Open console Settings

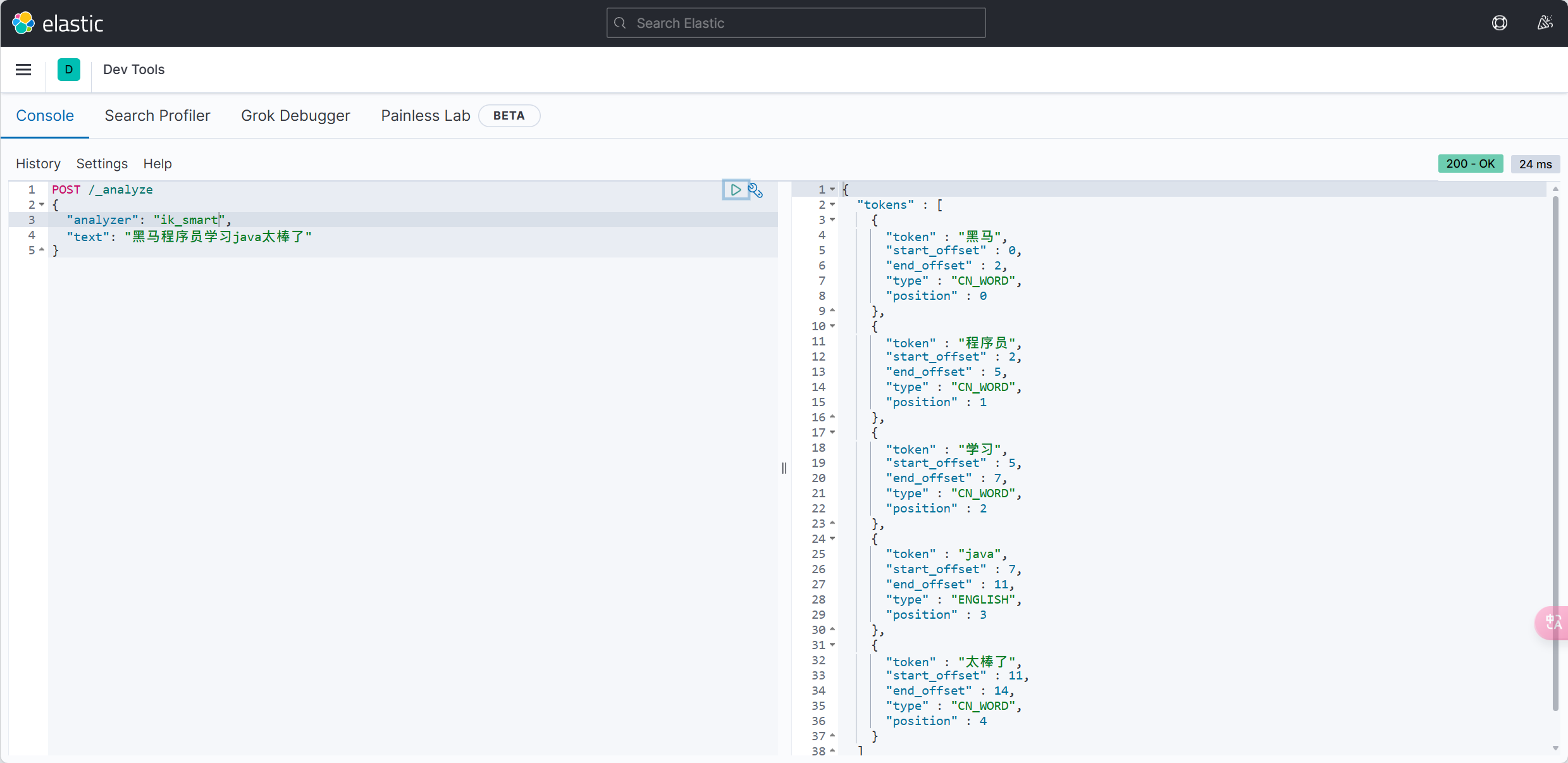point(102,164)
